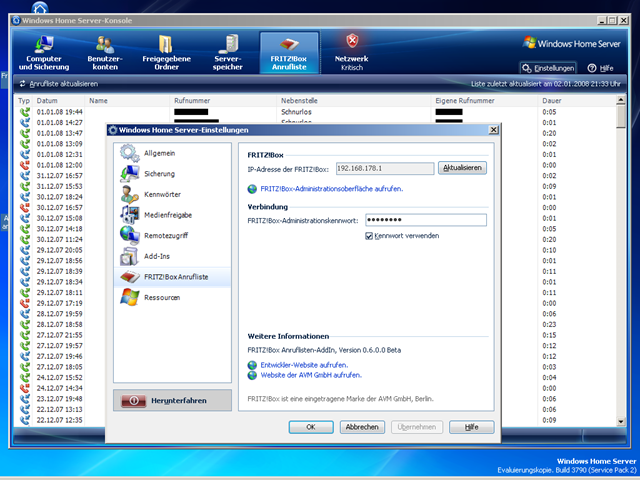This screenshot has height=480, width=640.
Task: Open Website der AVM GmbH link
Action: pos(311,375)
